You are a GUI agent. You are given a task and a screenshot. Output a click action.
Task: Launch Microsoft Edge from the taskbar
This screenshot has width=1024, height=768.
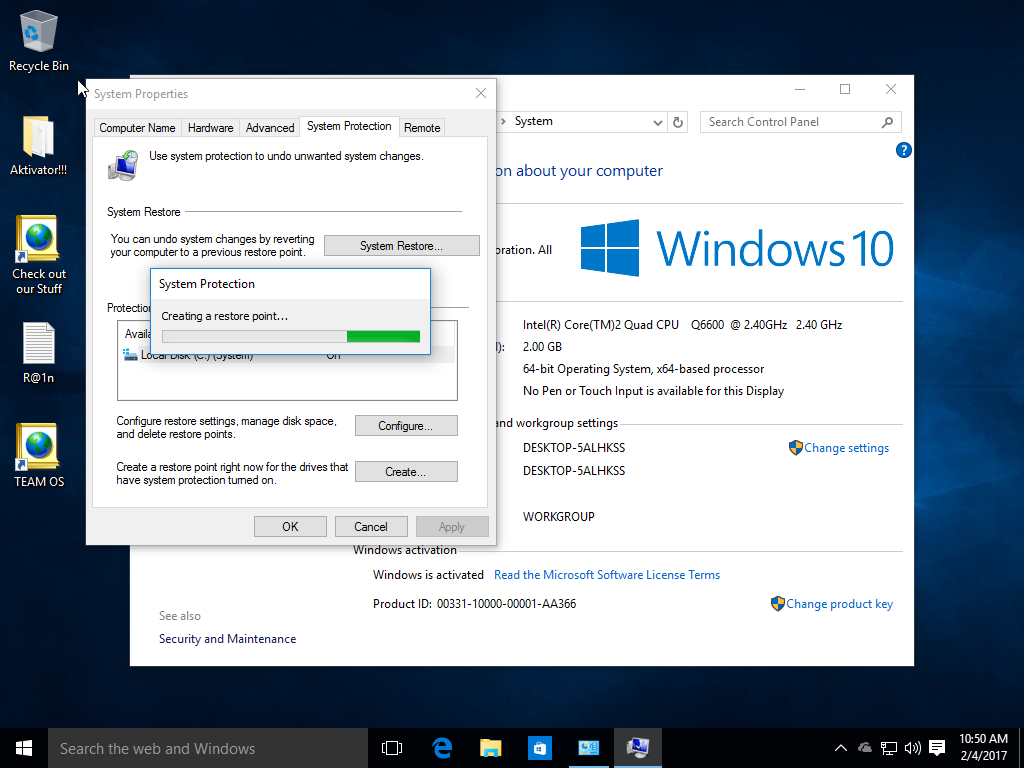coord(442,748)
